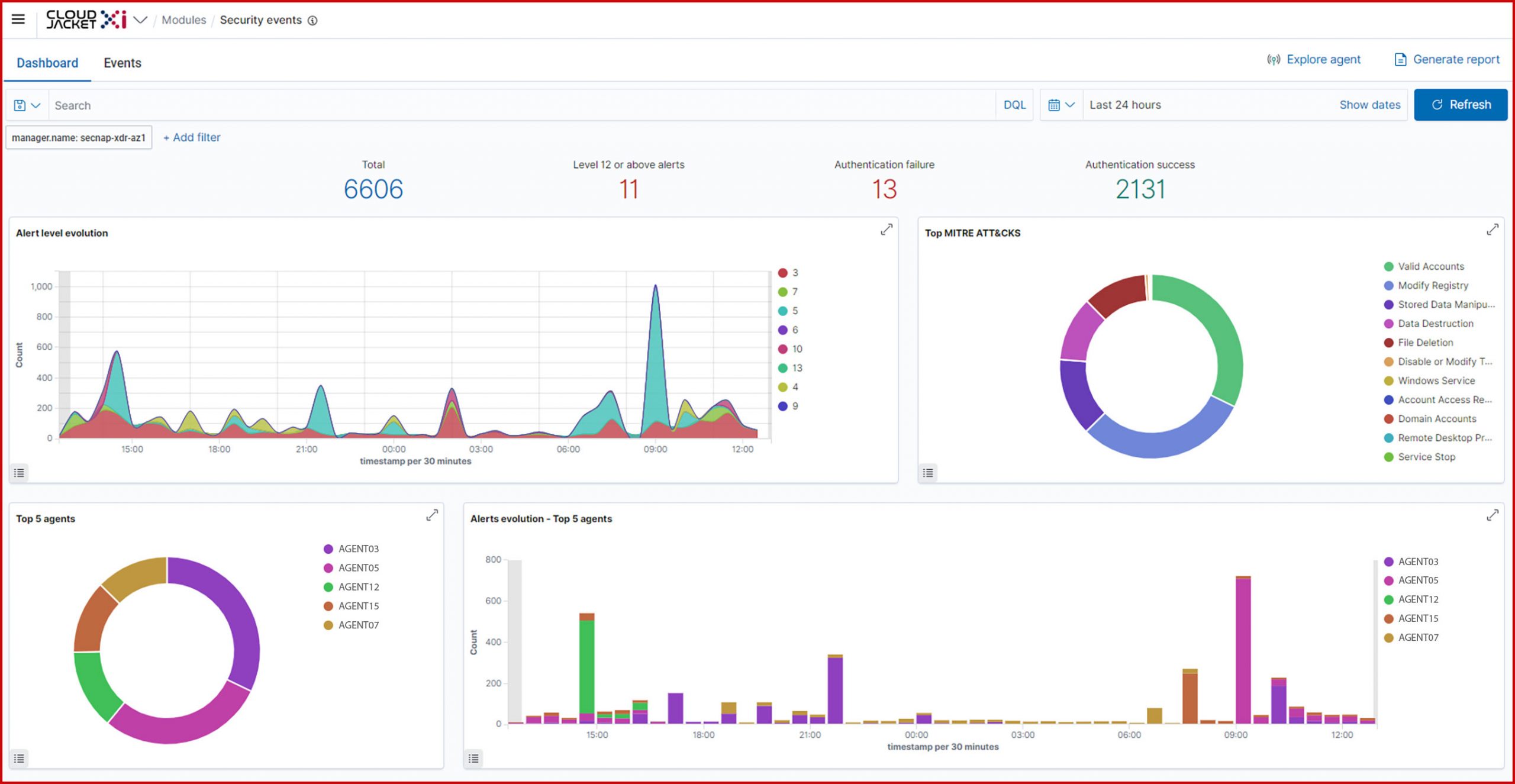This screenshot has height=784, width=1515.
Task: Toggle legend in Alert level evolution chart
Action: [x=20, y=473]
